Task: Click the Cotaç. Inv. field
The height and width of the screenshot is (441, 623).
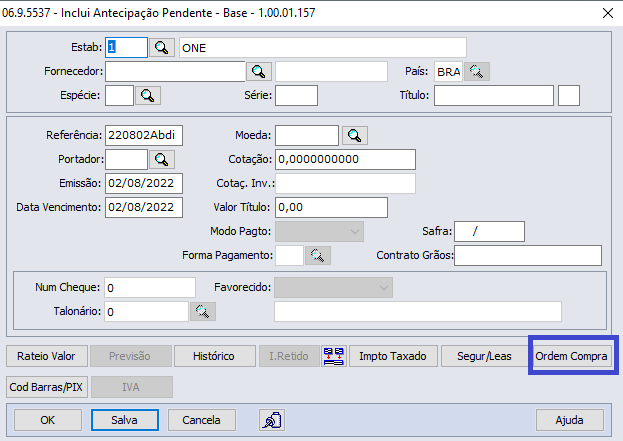Action: click(345, 183)
